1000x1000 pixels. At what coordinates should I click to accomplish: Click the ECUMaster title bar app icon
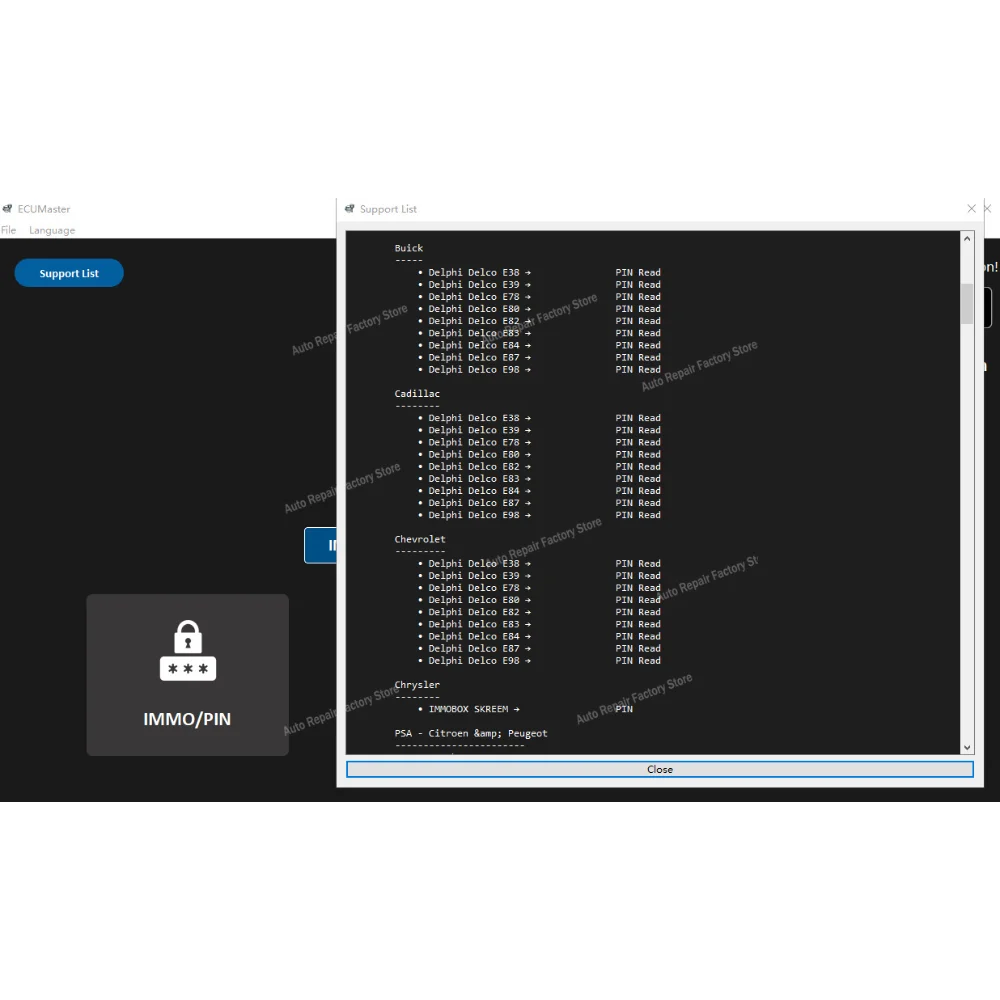(8, 209)
